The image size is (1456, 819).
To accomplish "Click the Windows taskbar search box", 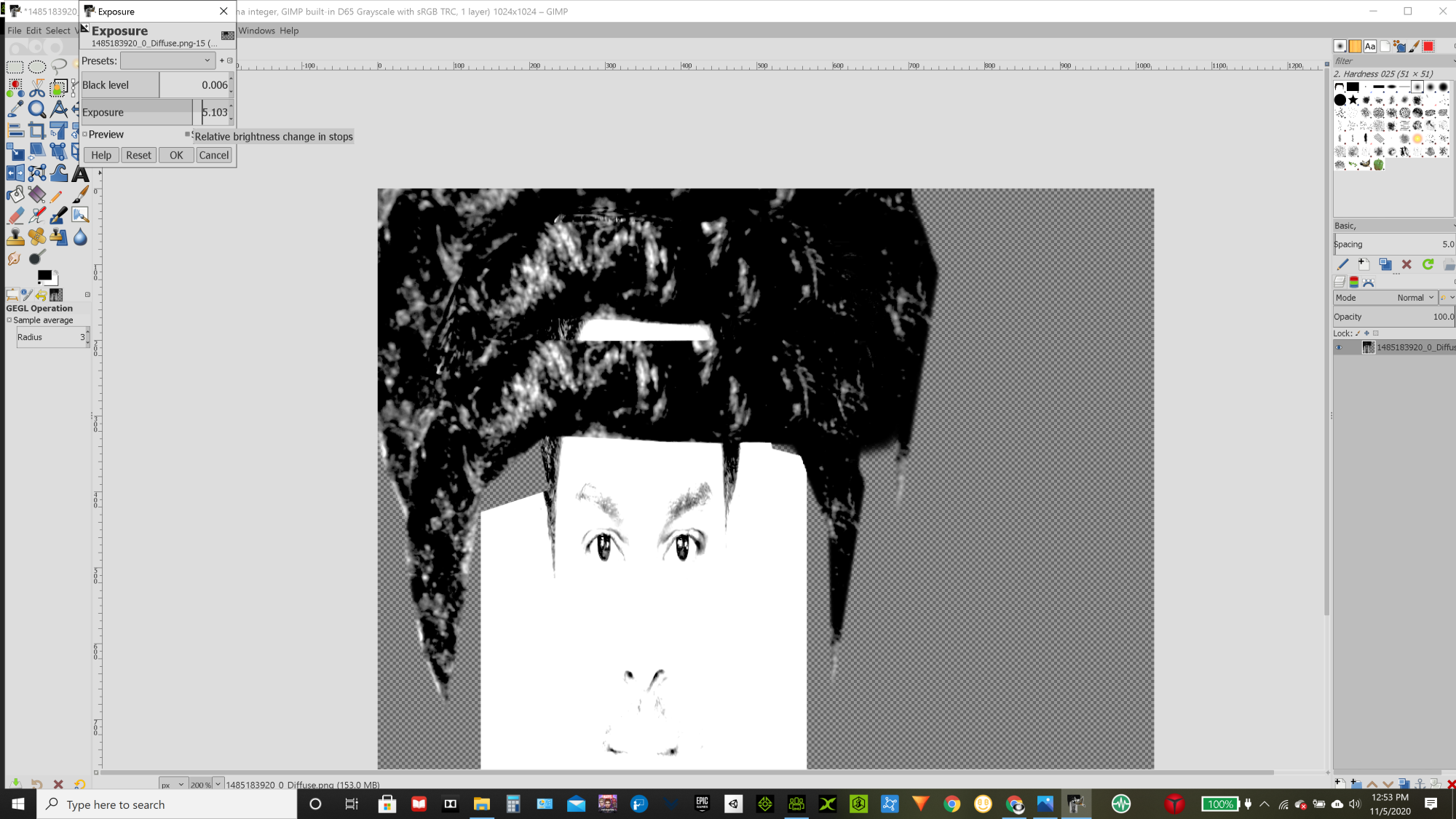I will [167, 804].
